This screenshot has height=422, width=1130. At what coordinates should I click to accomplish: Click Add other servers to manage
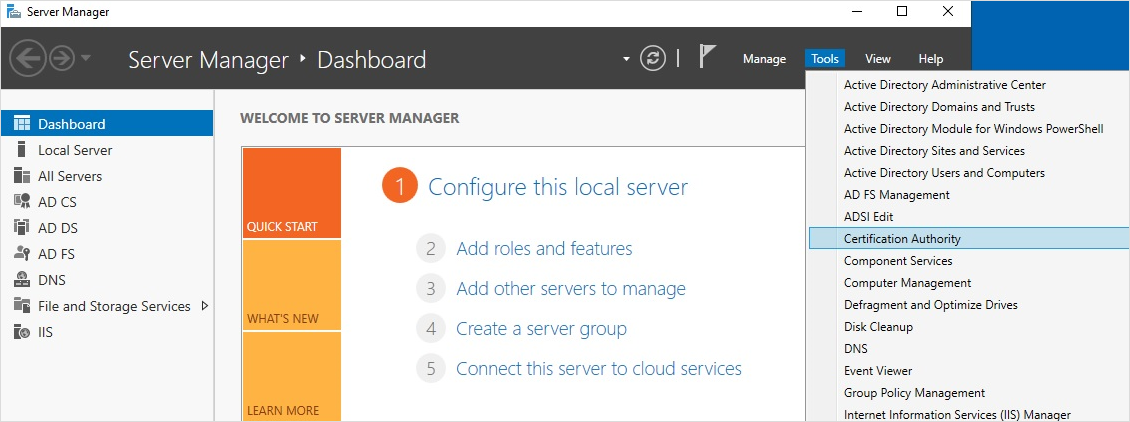coord(571,289)
